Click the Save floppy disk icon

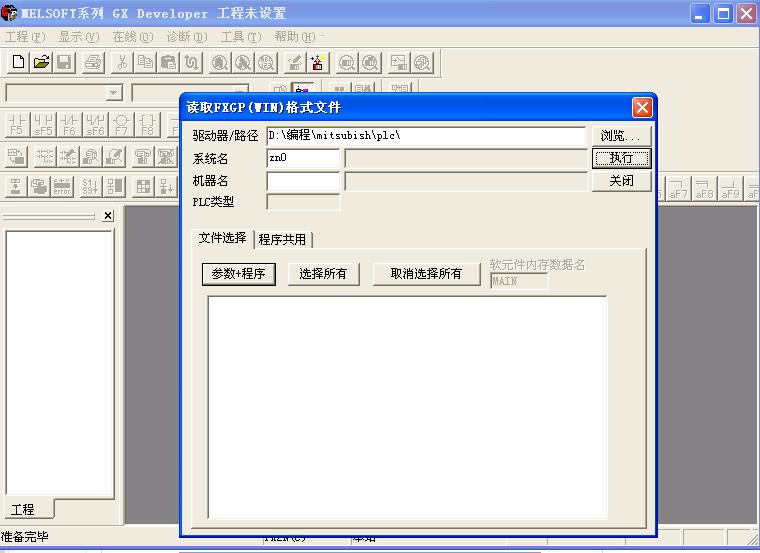pyautogui.click(x=64, y=62)
